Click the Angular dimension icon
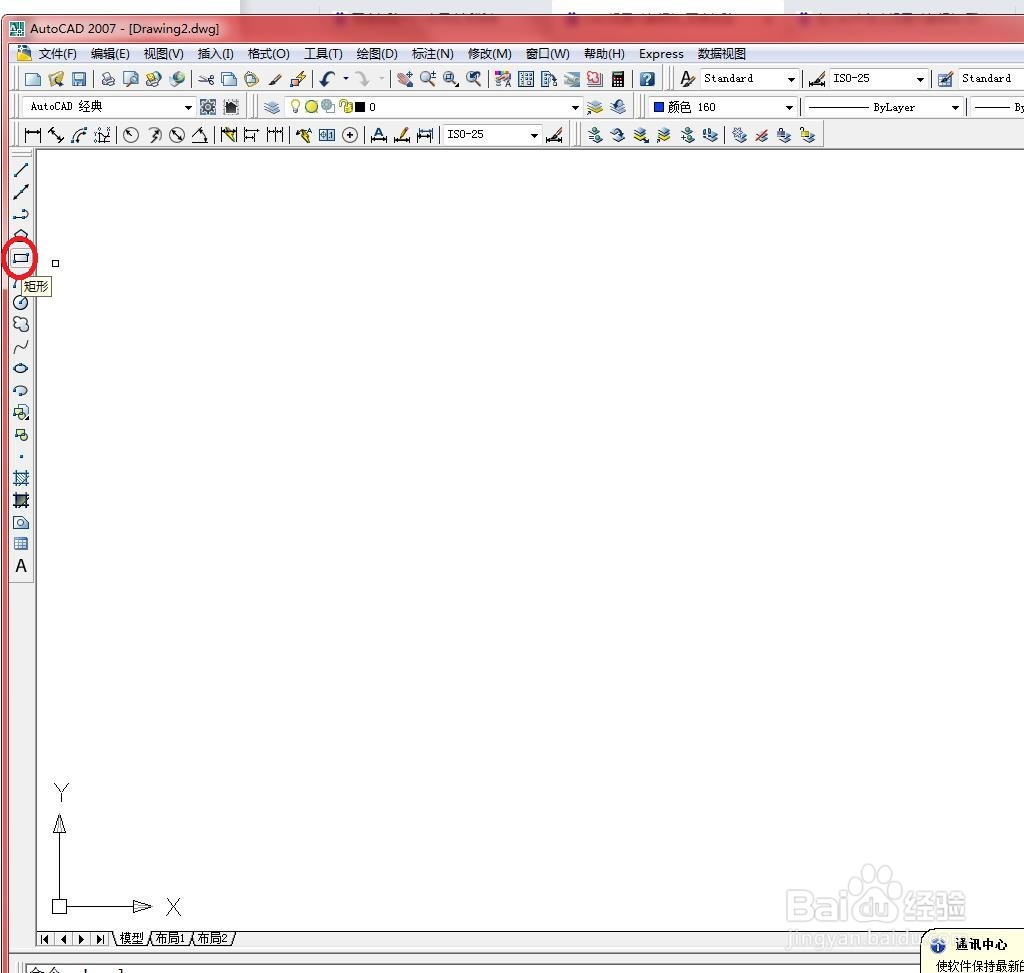This screenshot has height=973, width=1024. click(x=200, y=135)
